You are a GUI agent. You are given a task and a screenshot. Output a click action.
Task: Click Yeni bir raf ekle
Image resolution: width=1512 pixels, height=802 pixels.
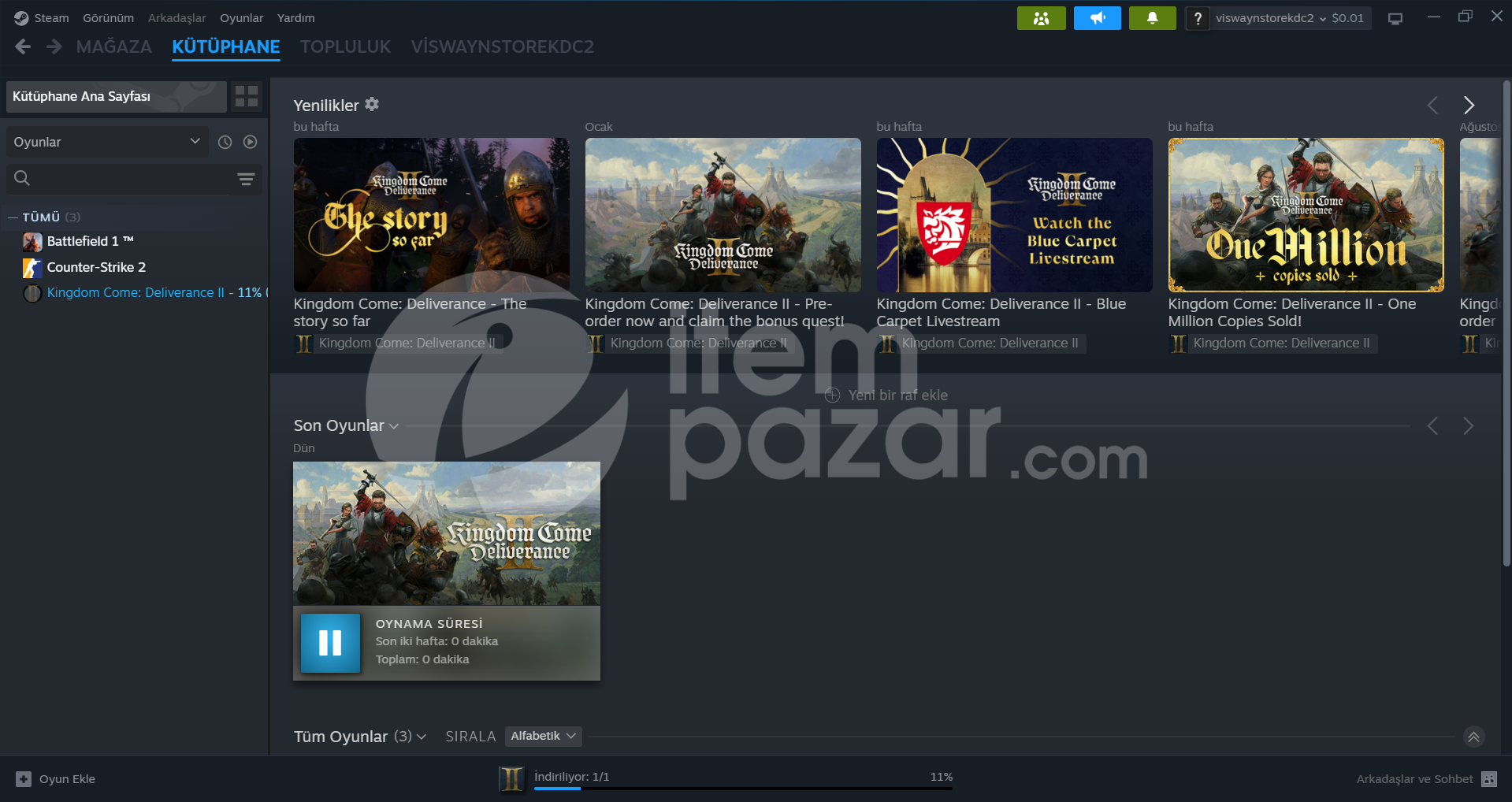pyautogui.click(x=886, y=395)
